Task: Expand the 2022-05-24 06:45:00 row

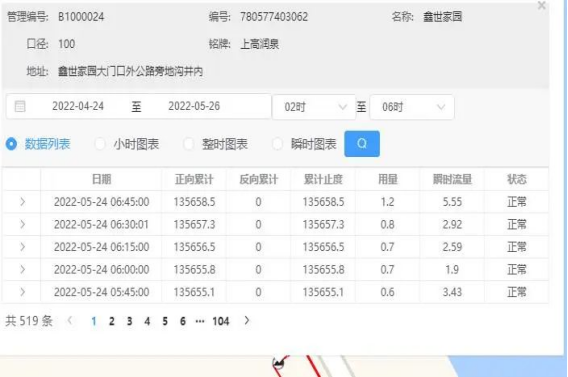Action: 22,202
